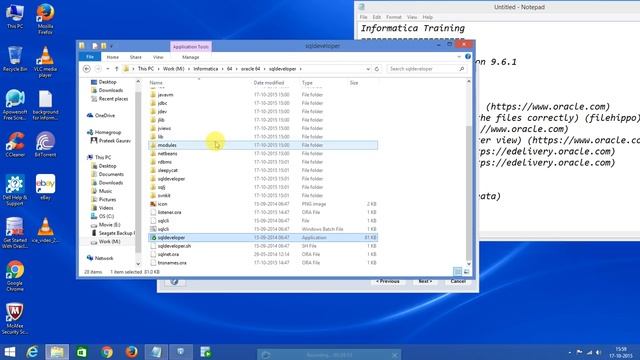Select the icon PNG image file
Screen dimensions: 640x360
click(x=263, y=204)
